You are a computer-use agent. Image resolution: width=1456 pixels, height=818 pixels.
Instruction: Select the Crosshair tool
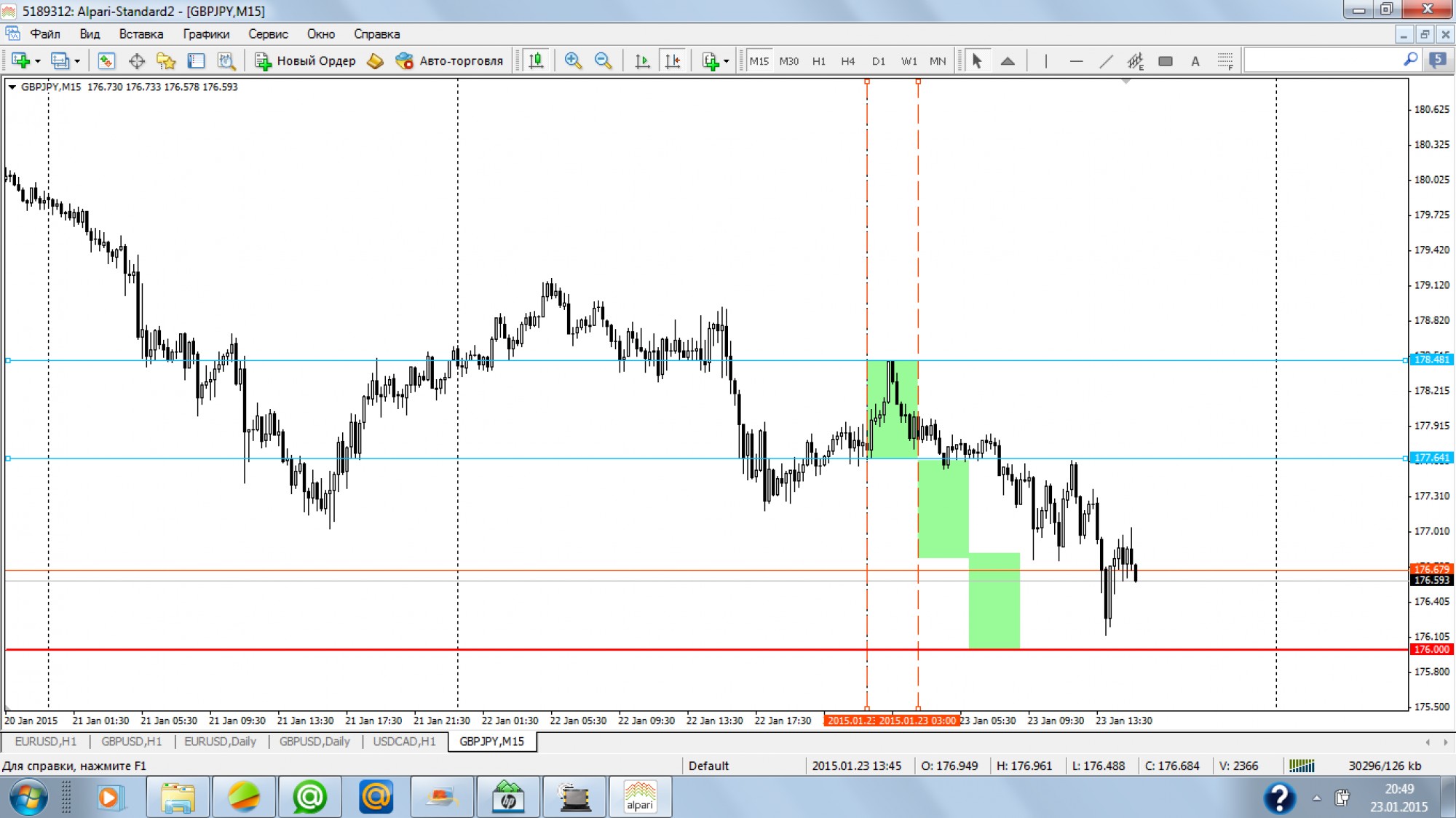(136, 61)
